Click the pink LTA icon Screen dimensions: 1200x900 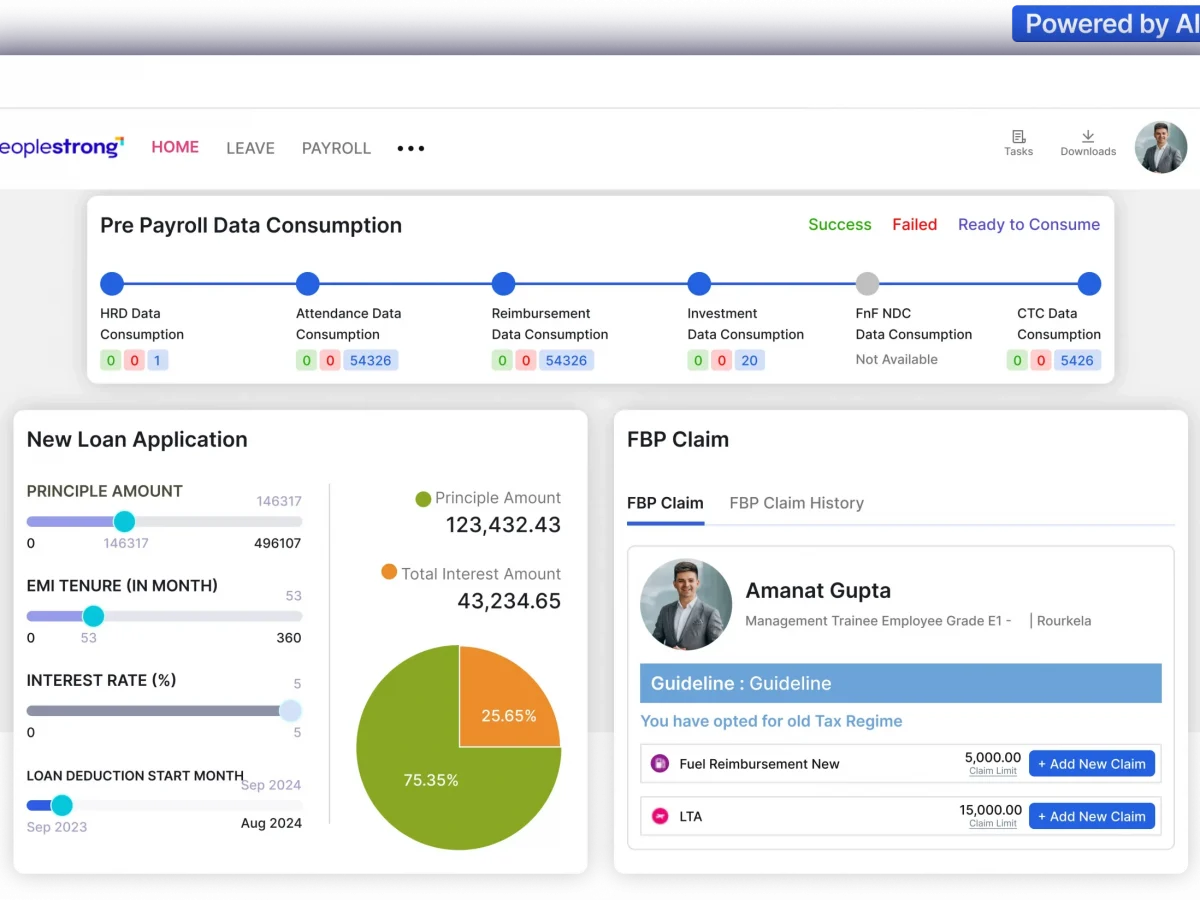tap(660, 816)
